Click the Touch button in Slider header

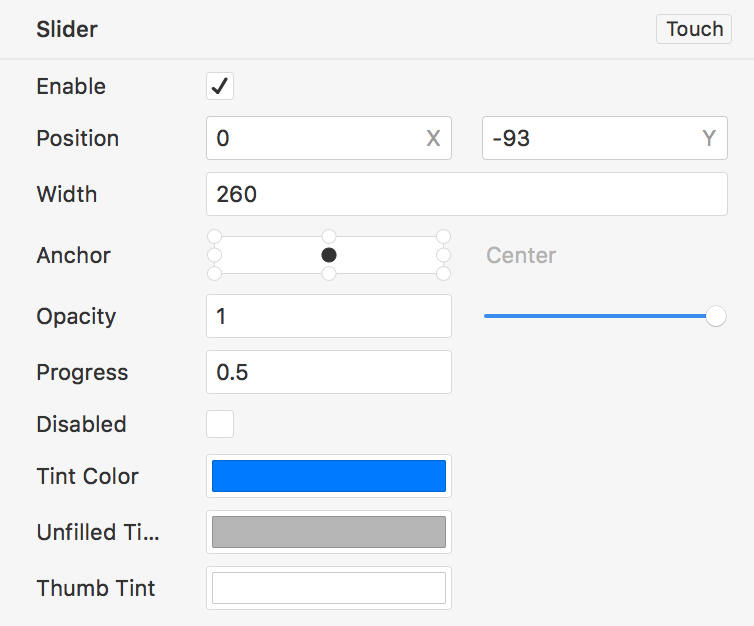click(x=694, y=29)
